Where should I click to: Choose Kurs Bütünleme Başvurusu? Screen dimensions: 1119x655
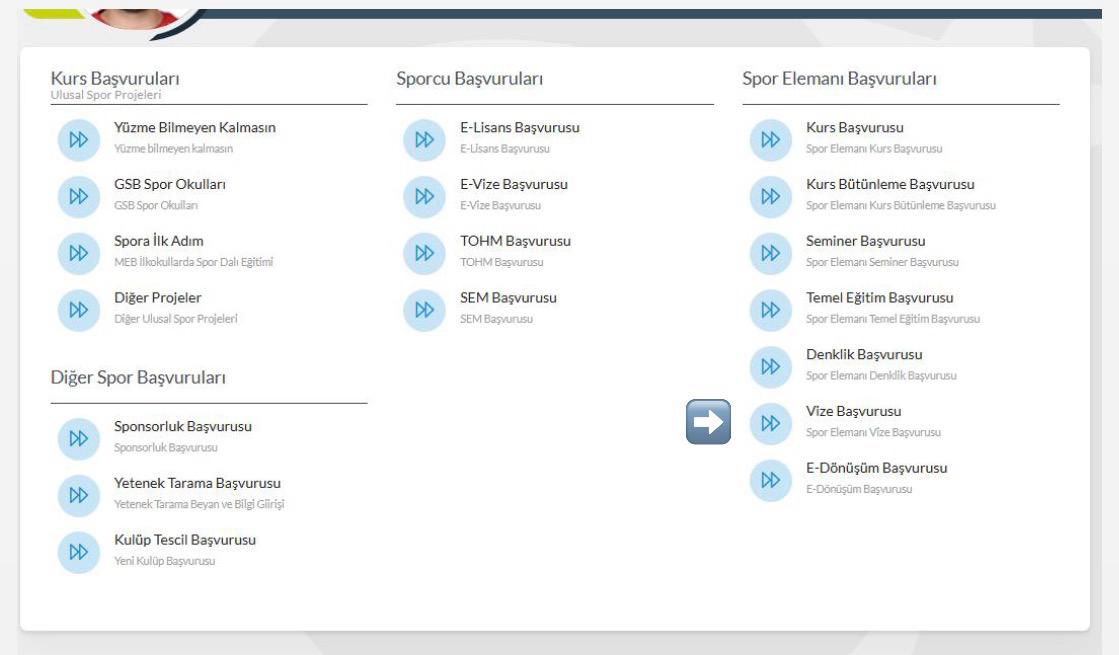click(889, 185)
